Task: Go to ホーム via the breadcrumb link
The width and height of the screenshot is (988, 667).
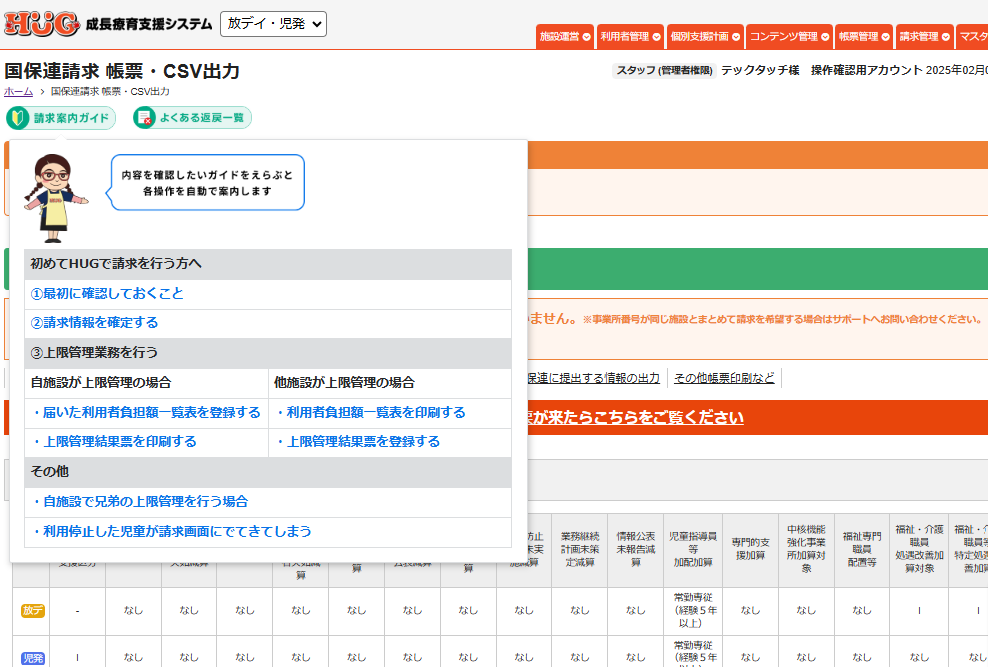Action: point(18,91)
